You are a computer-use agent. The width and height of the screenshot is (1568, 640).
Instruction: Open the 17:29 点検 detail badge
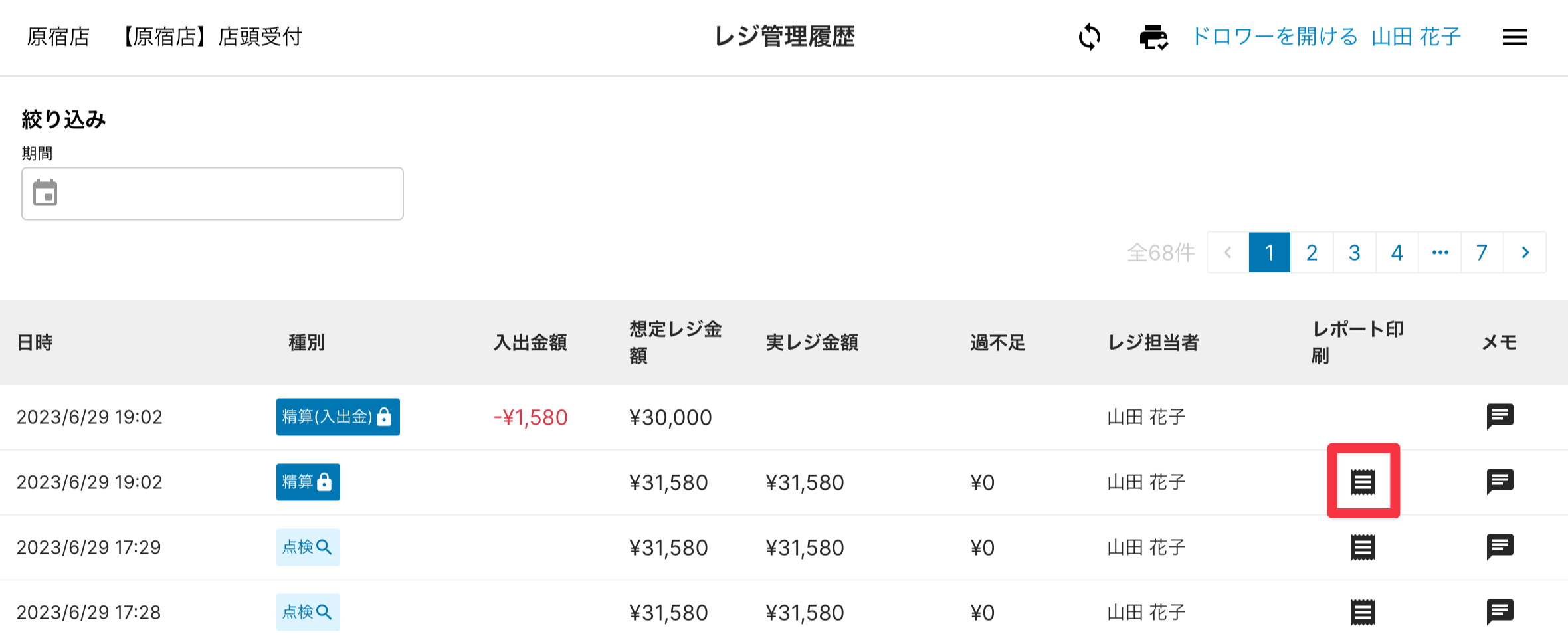pyautogui.click(x=308, y=547)
